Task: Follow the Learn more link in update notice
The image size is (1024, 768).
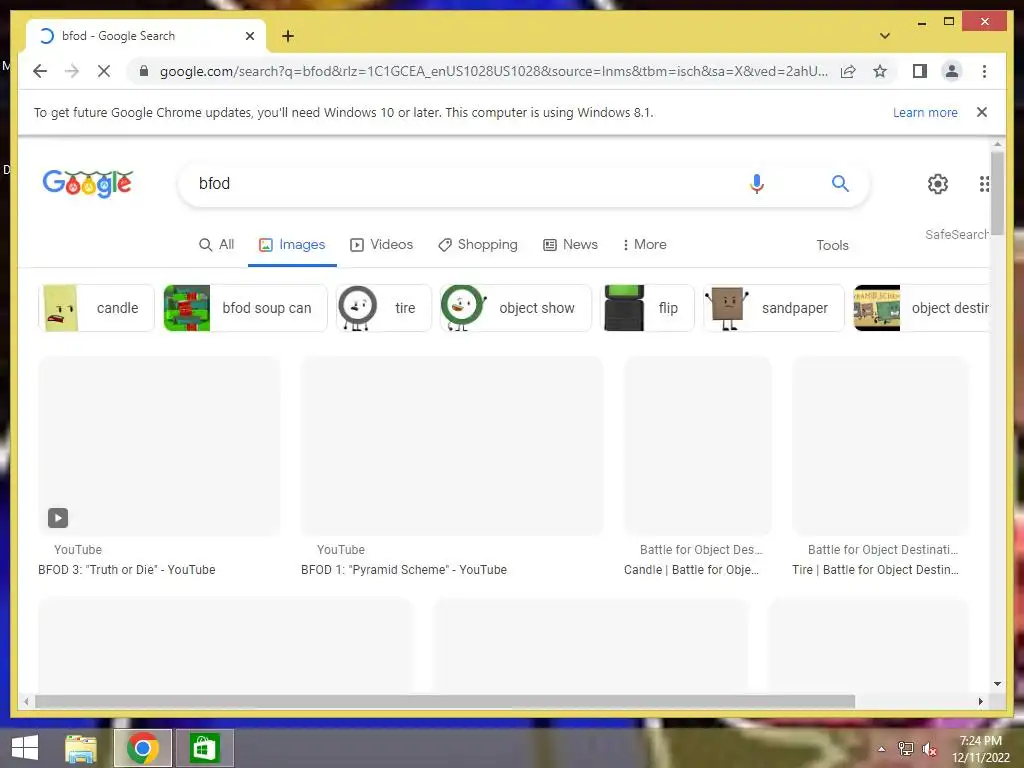Action: point(925,112)
